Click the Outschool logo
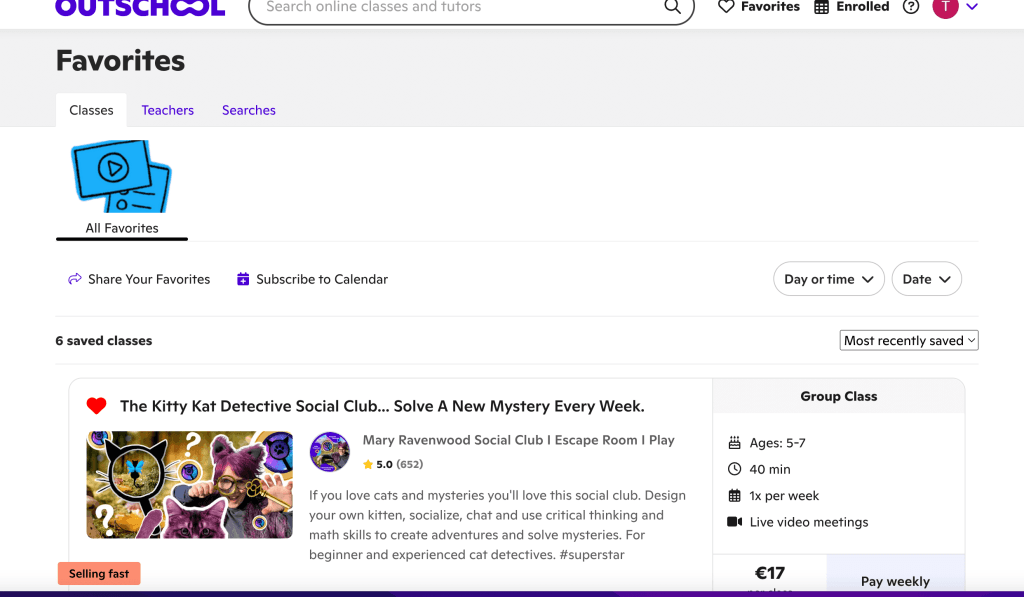1024x597 pixels. (140, 8)
